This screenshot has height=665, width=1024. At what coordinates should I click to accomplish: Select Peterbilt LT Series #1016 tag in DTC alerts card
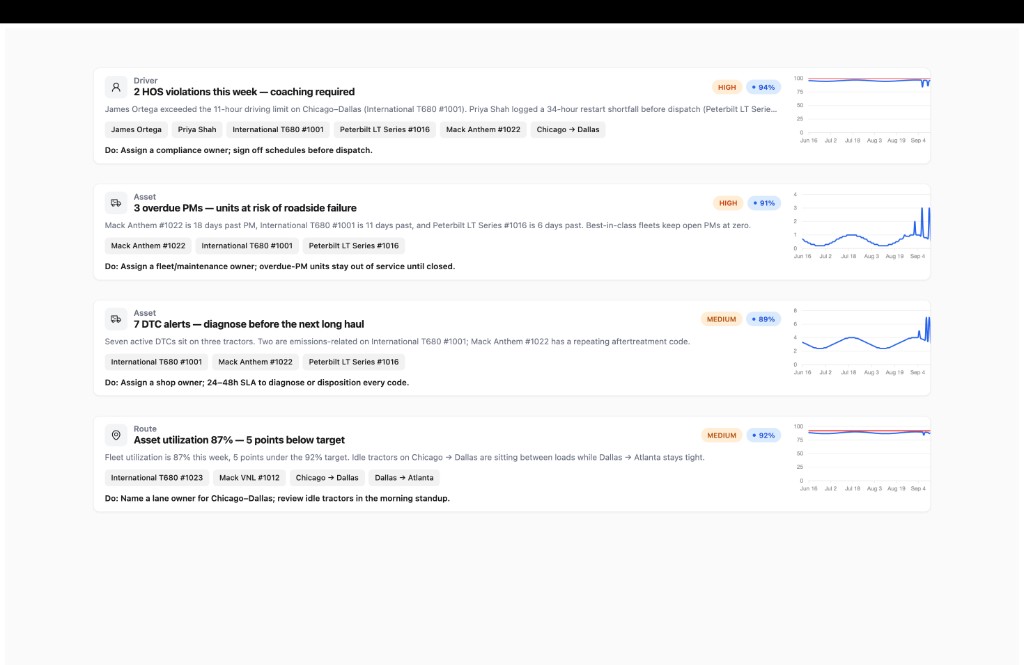(x=353, y=362)
